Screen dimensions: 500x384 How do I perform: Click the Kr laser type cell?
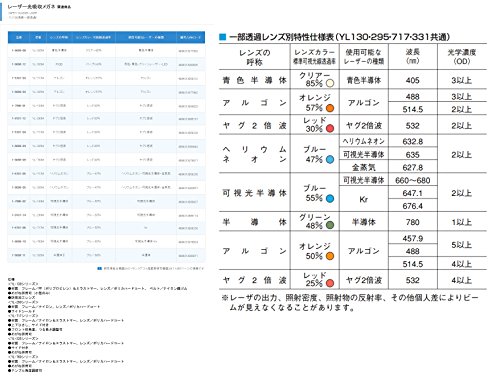364,199
